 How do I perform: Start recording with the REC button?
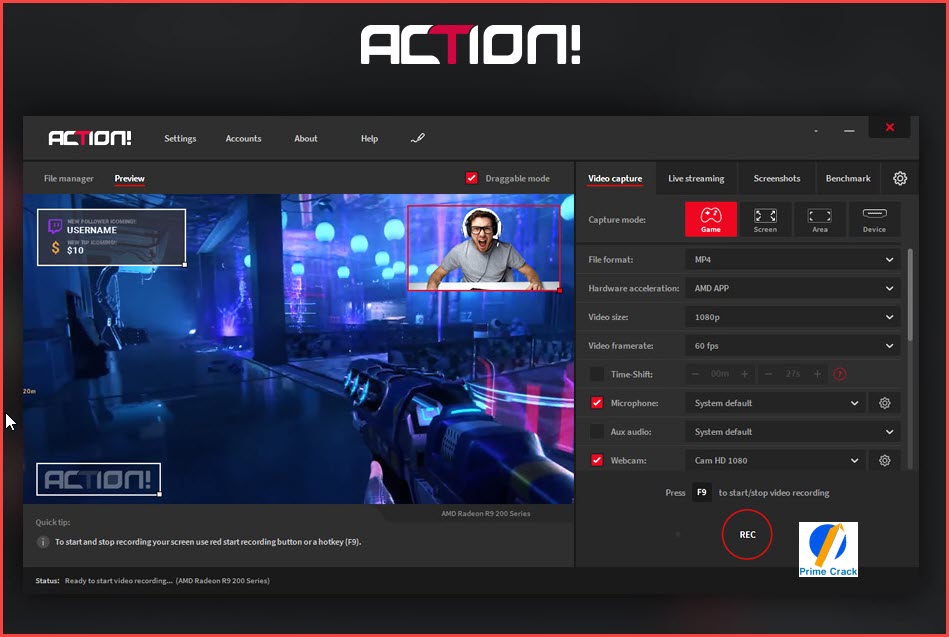coord(747,535)
